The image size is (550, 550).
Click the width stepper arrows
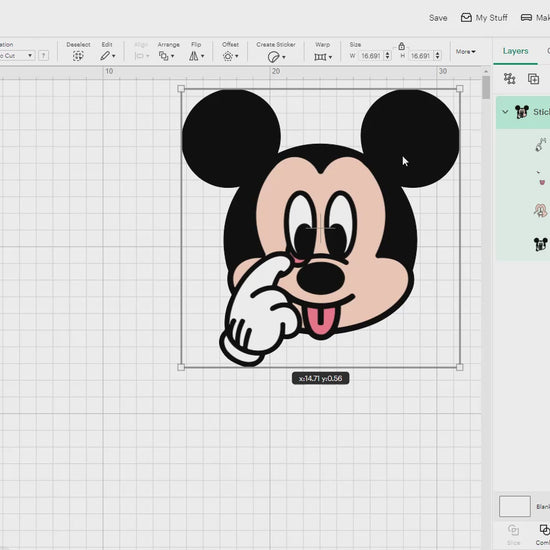coord(388,55)
